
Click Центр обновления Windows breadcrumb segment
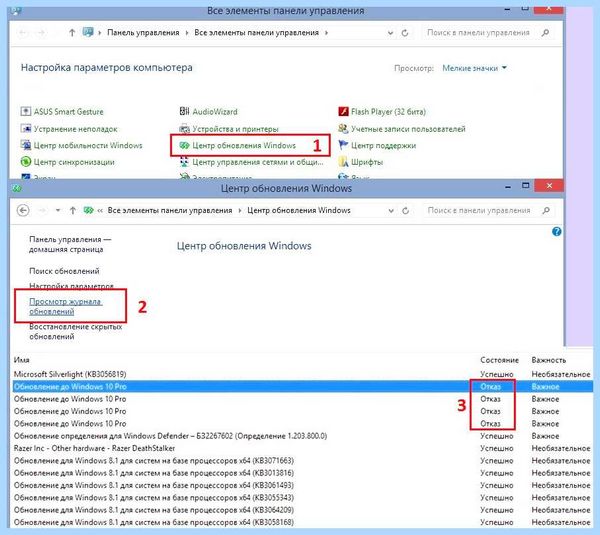(299, 210)
